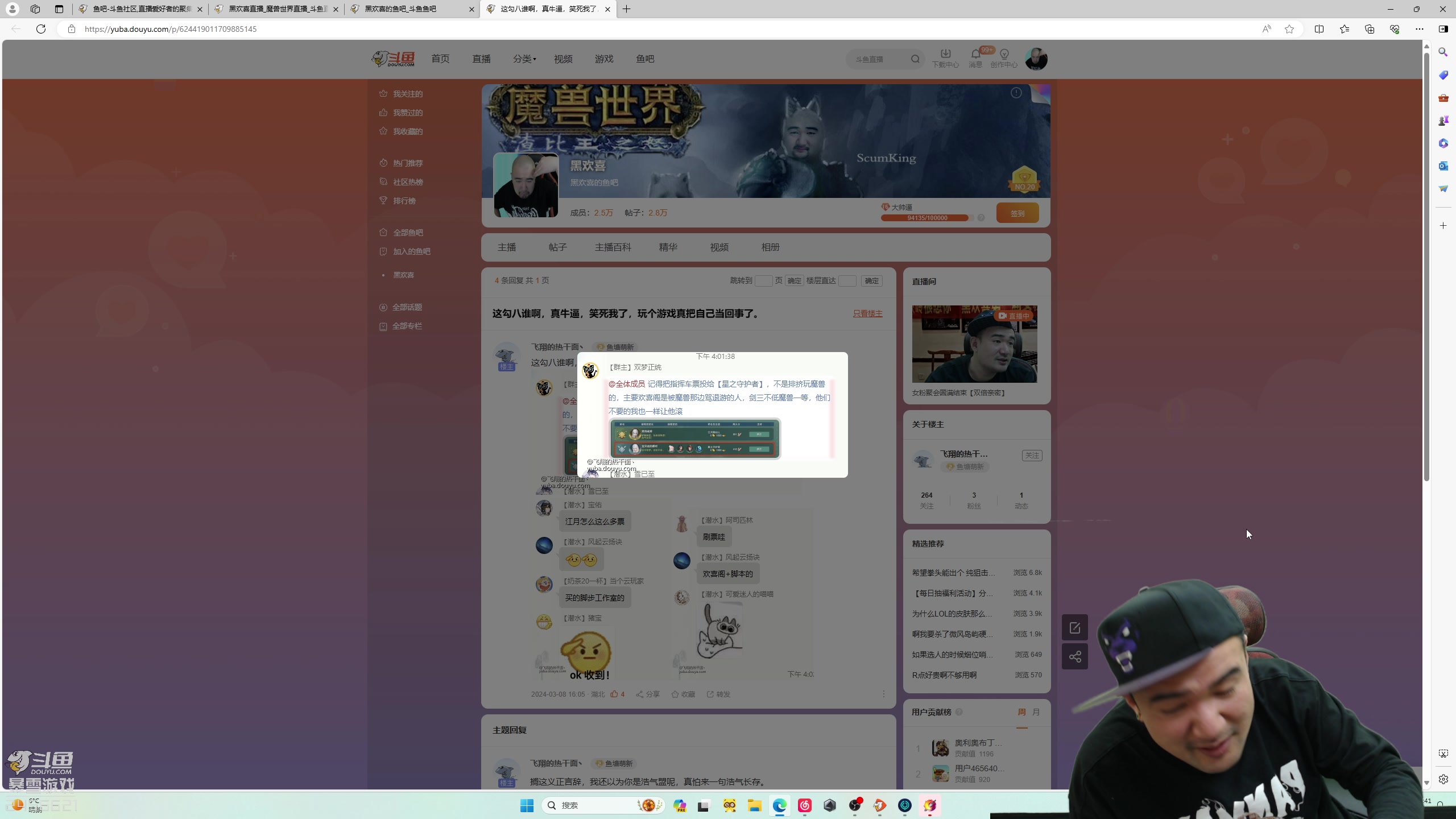
Task: Open the 视频 tab below the banner
Action: (719, 247)
